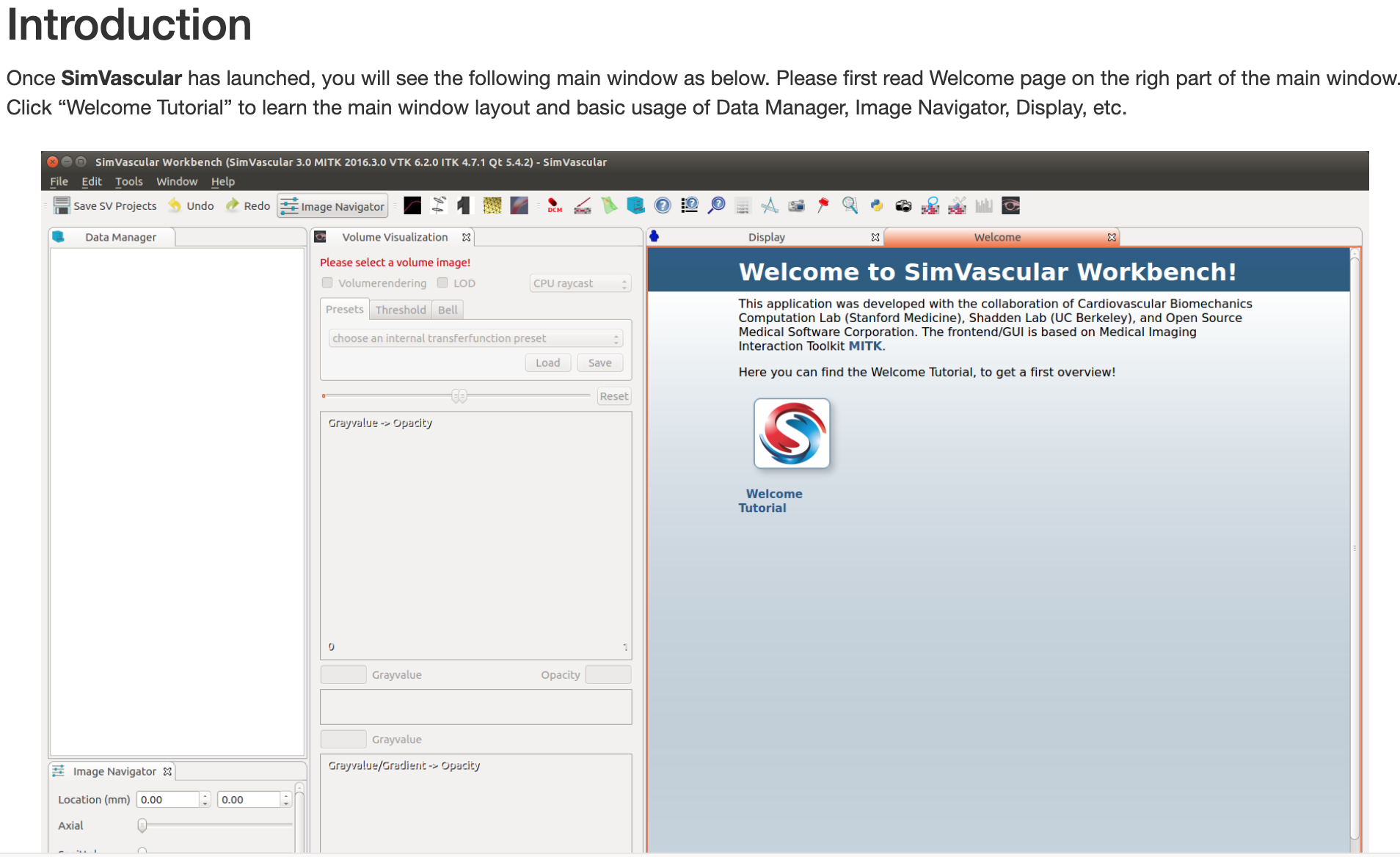Click the help contents list icon
Viewport: 1400px width, 857px height.
[690, 205]
